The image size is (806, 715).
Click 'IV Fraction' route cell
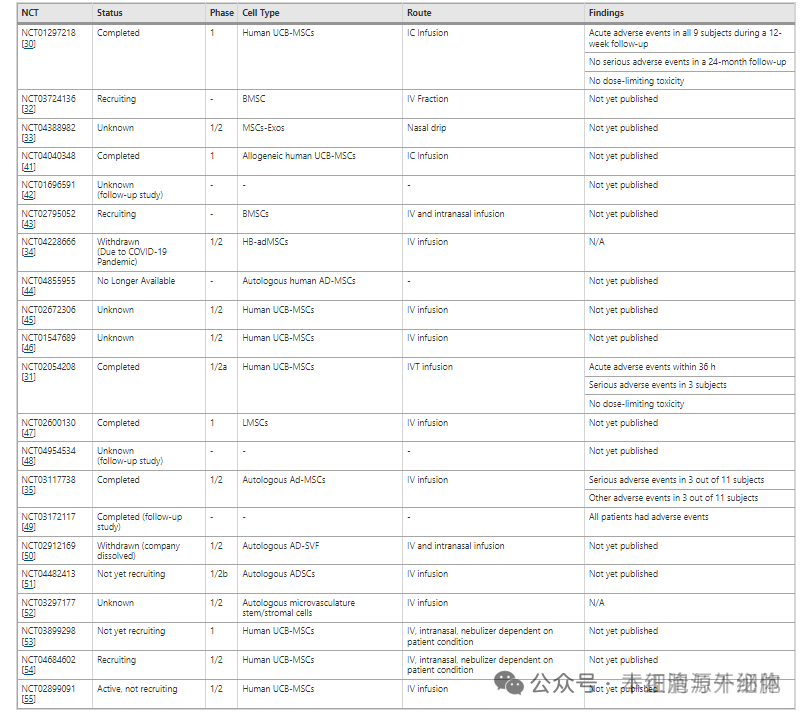[x=427, y=99]
